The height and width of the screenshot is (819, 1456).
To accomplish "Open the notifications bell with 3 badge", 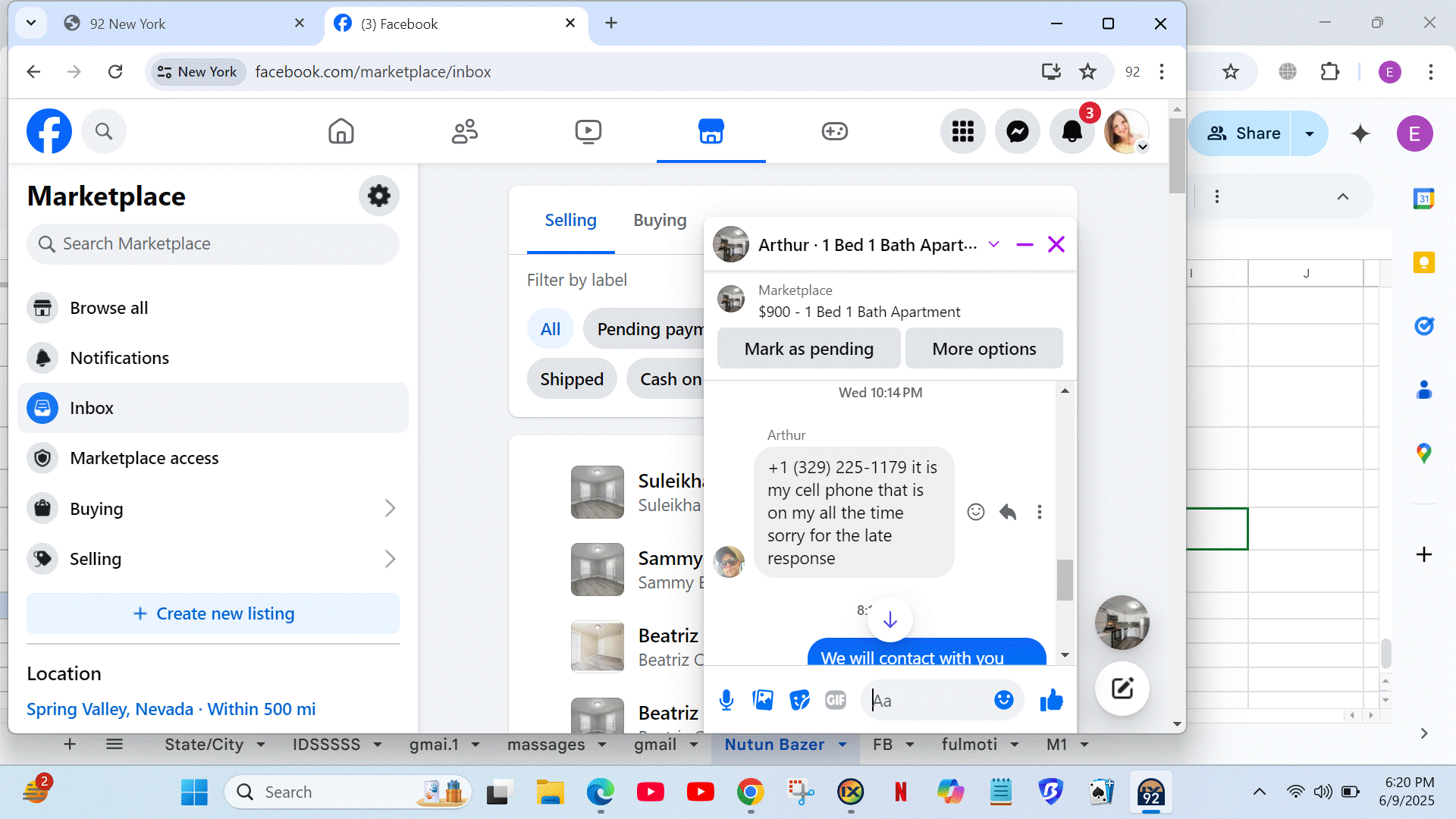I will tap(1072, 131).
